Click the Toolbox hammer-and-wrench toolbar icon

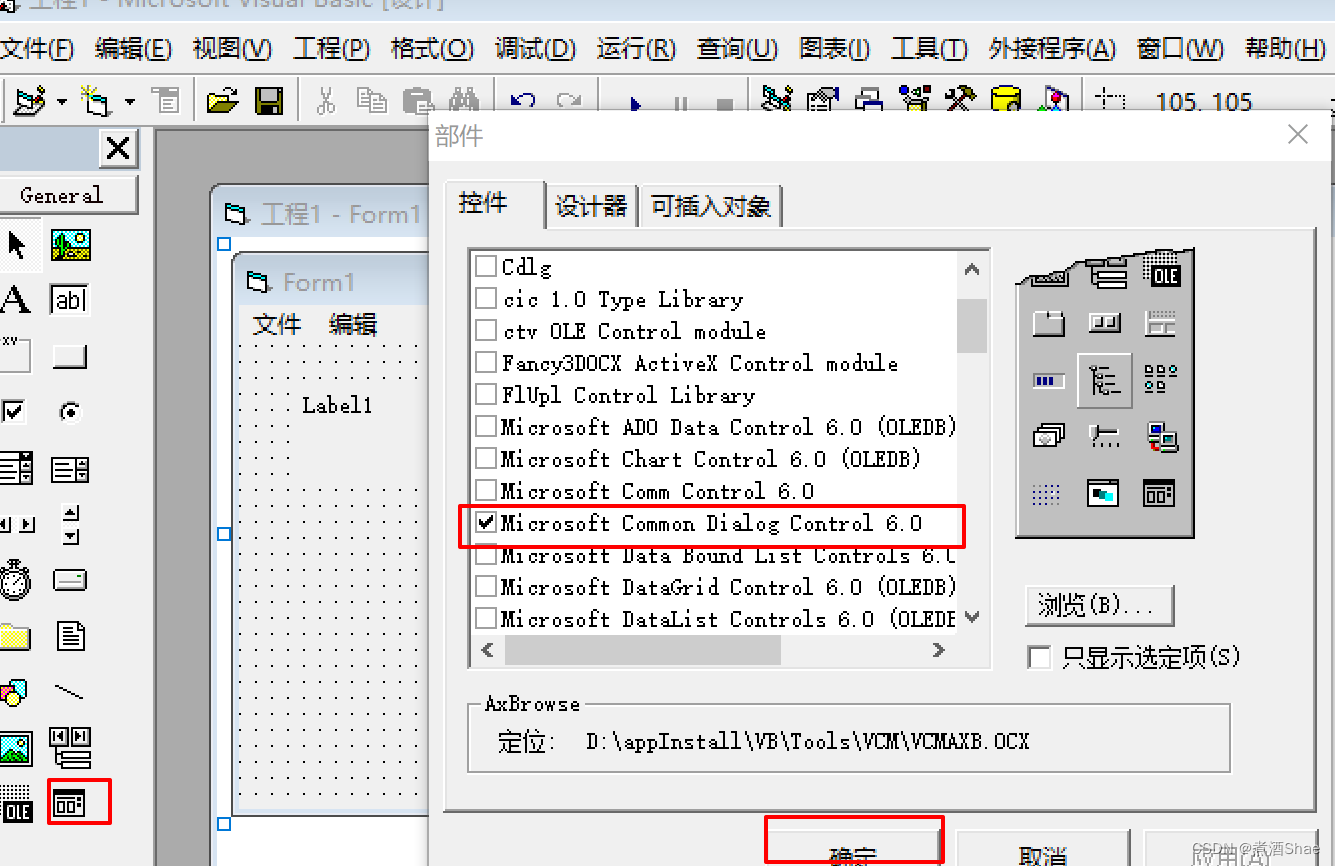click(x=961, y=100)
